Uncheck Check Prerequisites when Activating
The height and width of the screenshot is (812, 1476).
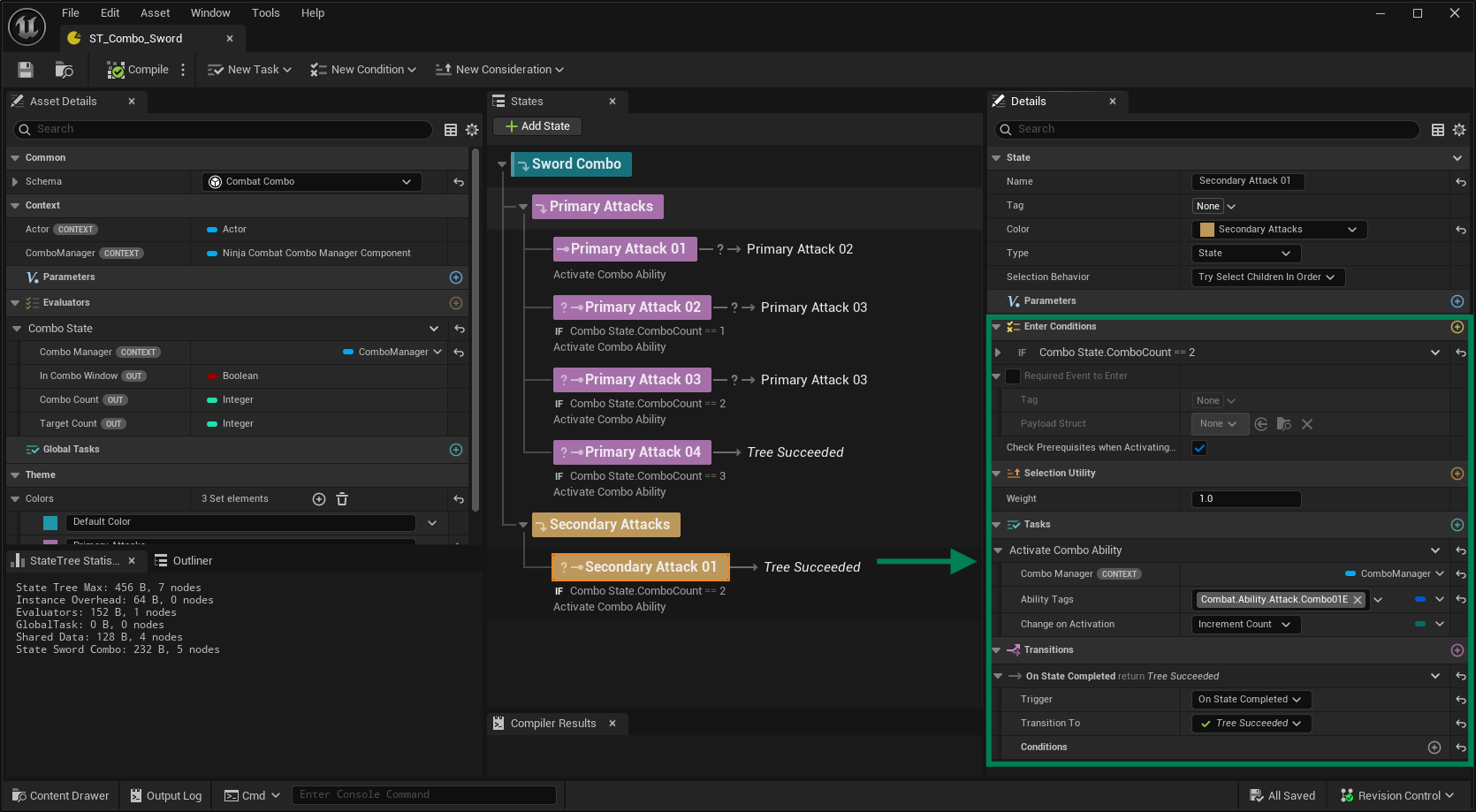click(x=1199, y=448)
